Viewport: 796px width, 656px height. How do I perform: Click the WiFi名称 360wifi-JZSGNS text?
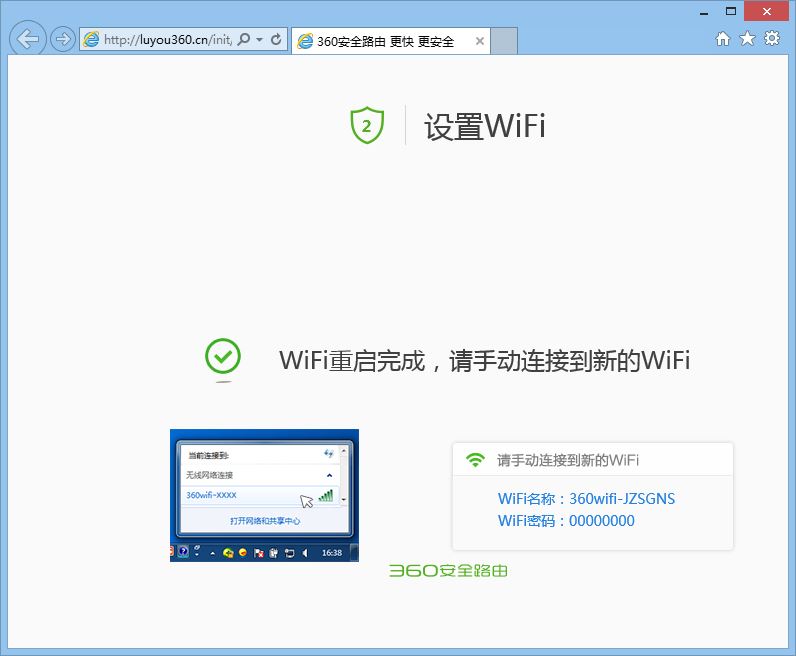[586, 499]
